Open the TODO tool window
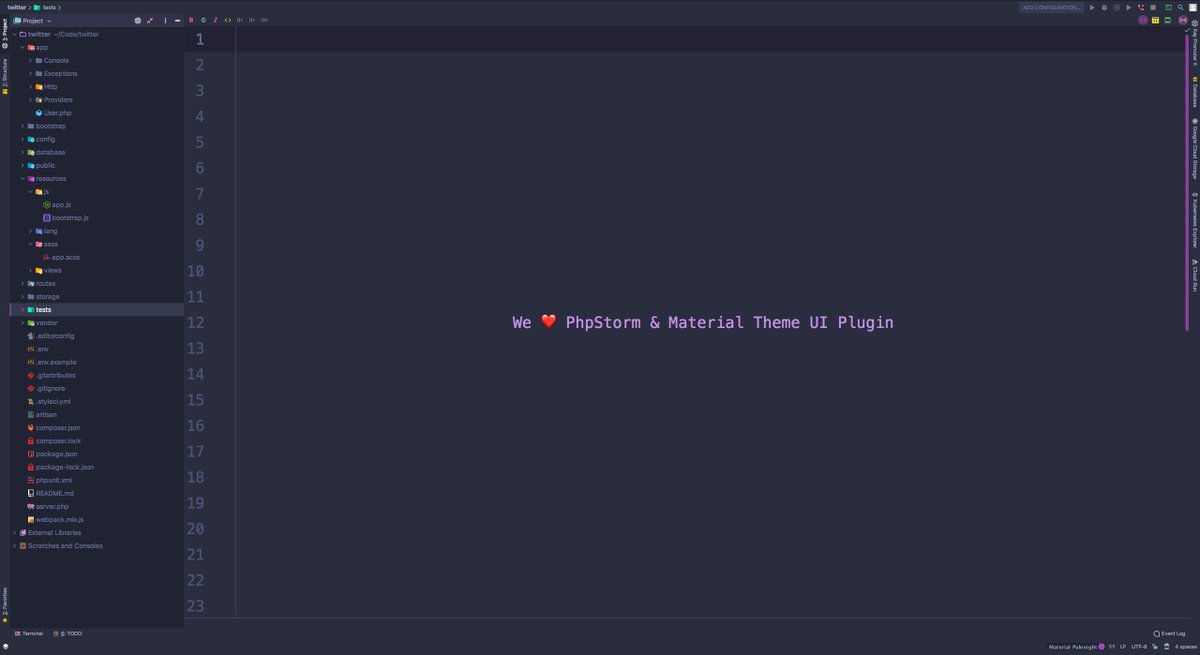The width and height of the screenshot is (1200, 655). point(68,633)
